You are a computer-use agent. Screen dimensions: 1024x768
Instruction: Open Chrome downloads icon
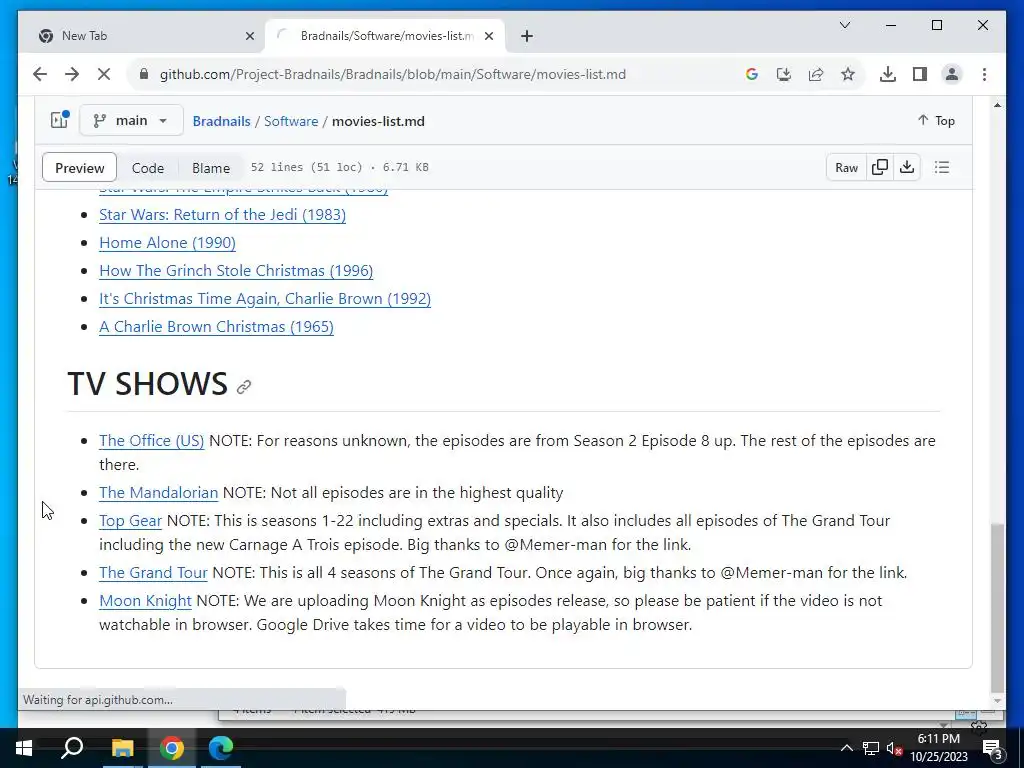(888, 74)
